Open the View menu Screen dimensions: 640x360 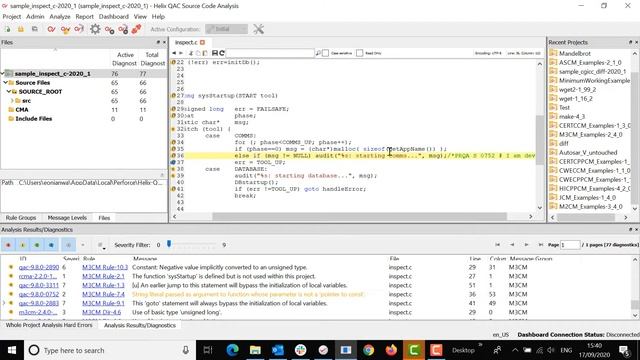[x=140, y=17]
